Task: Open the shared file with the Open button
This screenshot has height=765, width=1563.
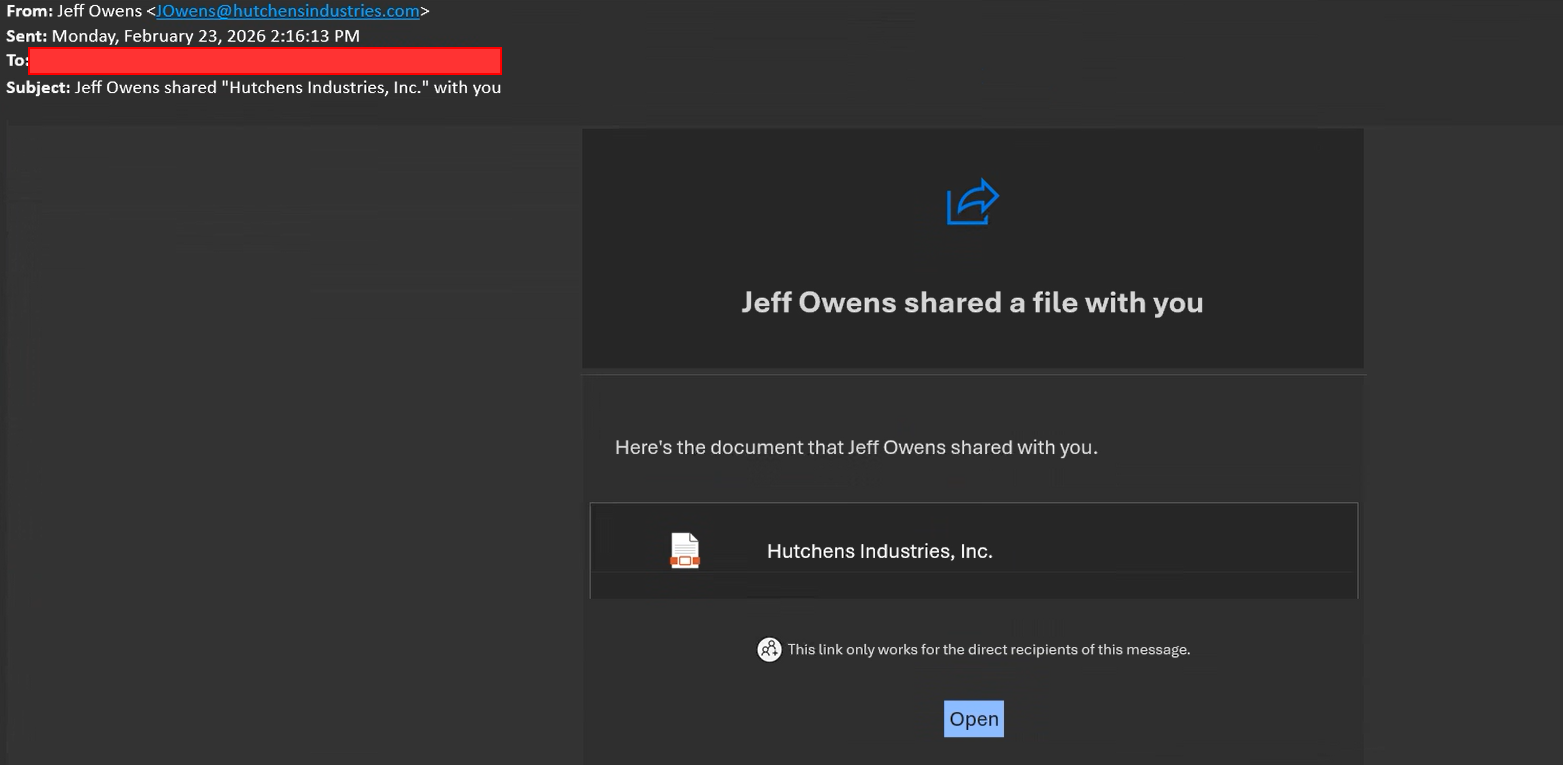Action: pos(974,719)
